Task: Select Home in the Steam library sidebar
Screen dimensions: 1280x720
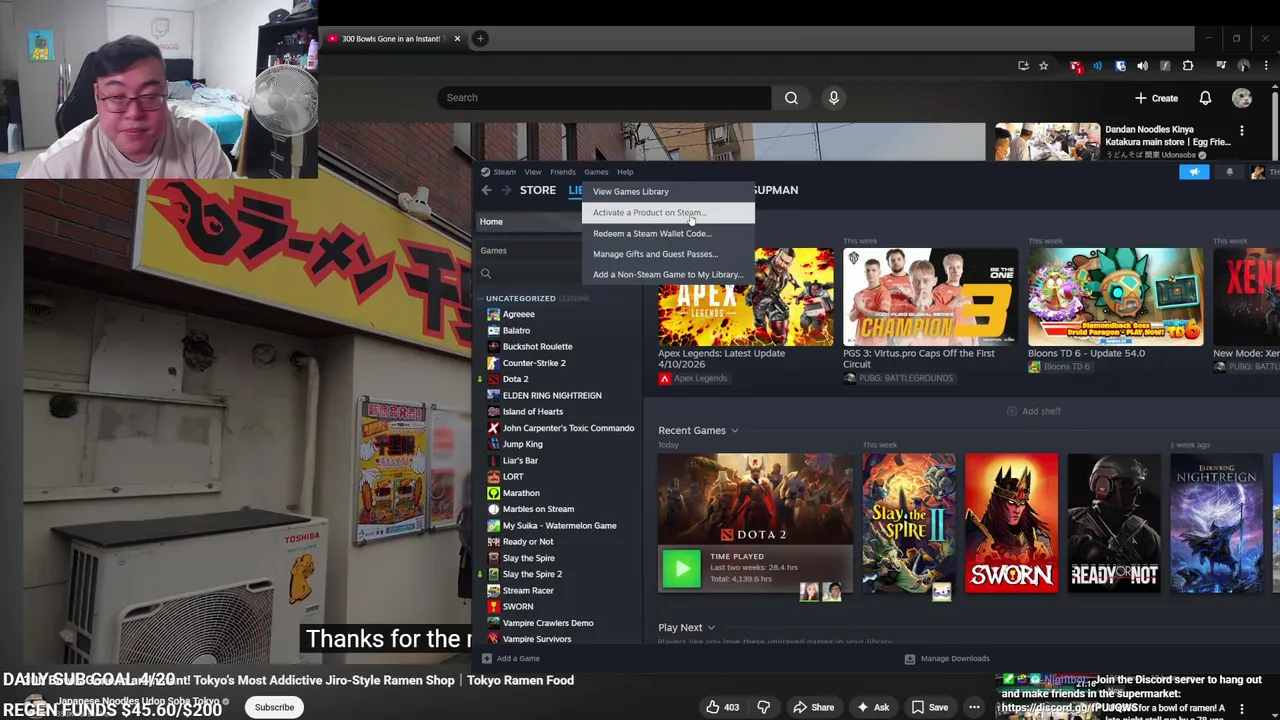Action: tap(530, 221)
